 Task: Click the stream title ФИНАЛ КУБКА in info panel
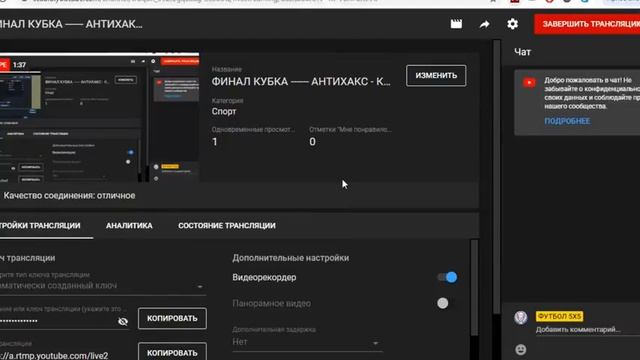[301, 82]
